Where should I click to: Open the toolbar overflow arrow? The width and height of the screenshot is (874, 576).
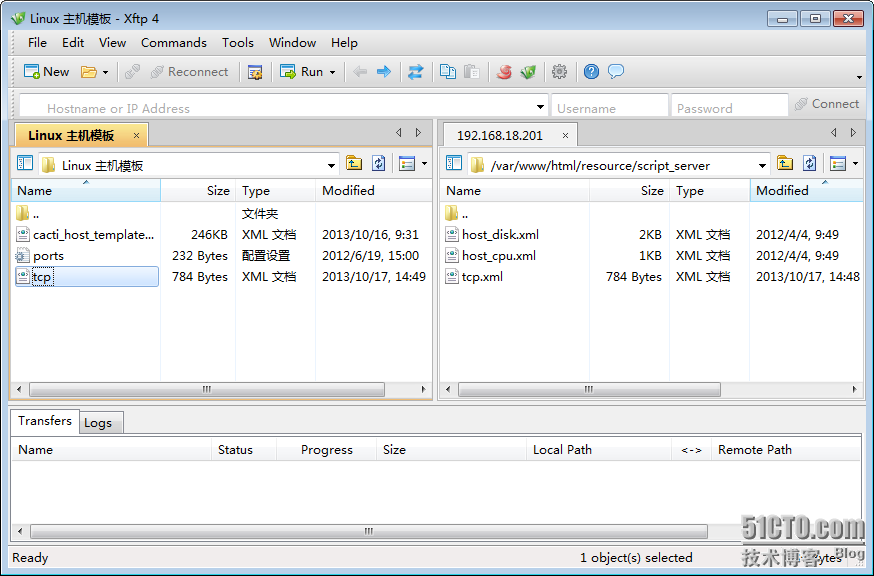click(x=859, y=78)
